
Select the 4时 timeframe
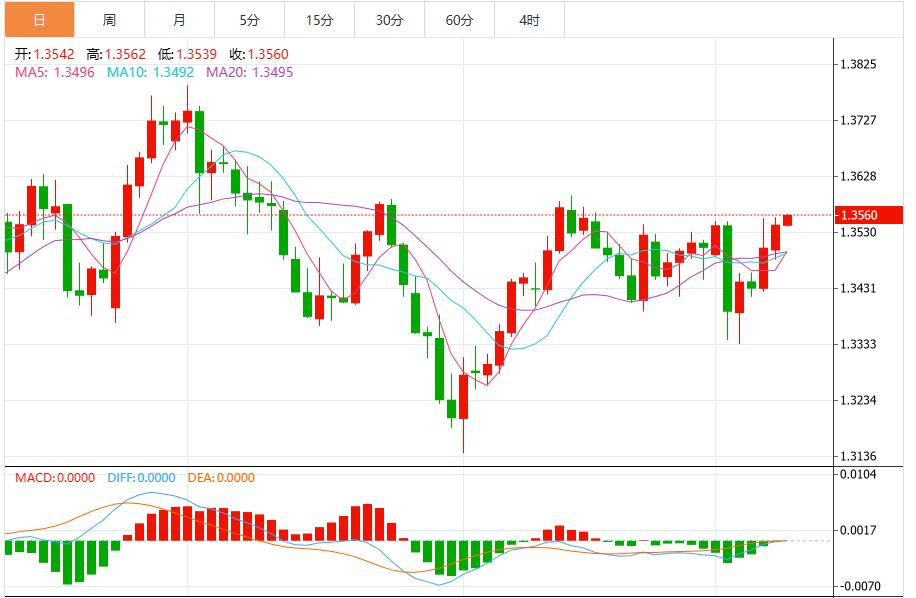pyautogui.click(x=528, y=17)
